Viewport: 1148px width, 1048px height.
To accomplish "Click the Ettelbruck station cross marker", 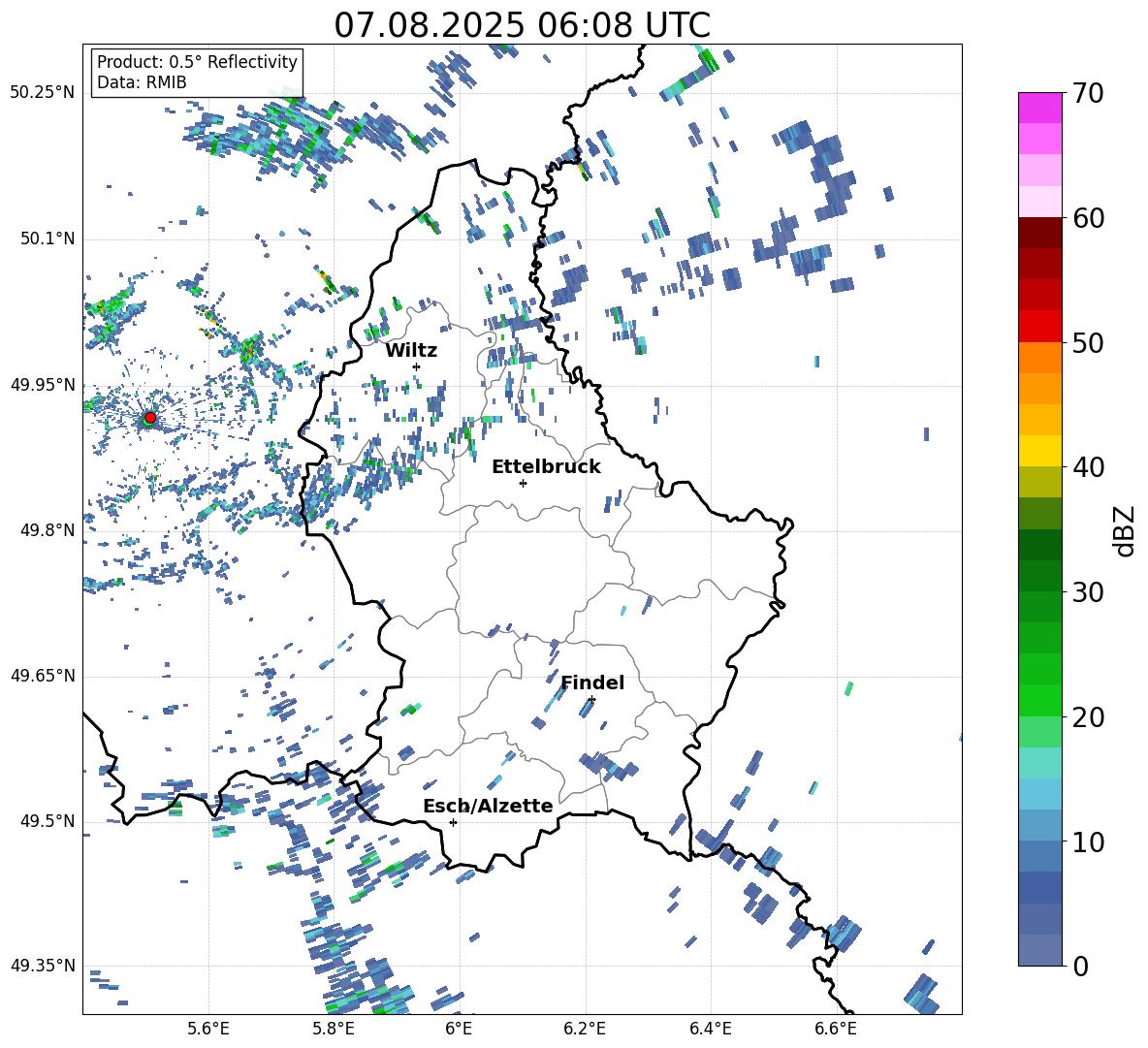I will click(523, 483).
